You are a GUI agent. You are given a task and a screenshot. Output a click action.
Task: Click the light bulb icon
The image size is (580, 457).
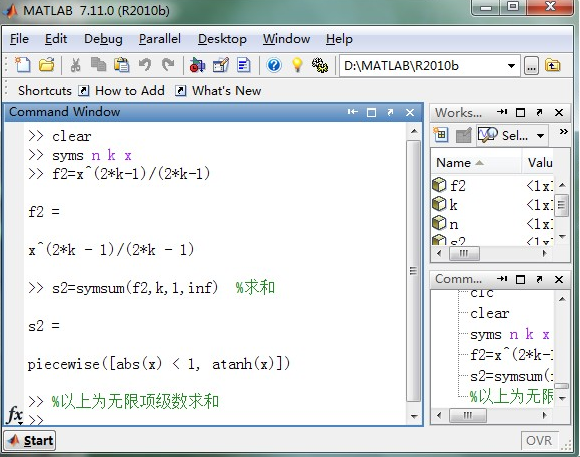297,65
